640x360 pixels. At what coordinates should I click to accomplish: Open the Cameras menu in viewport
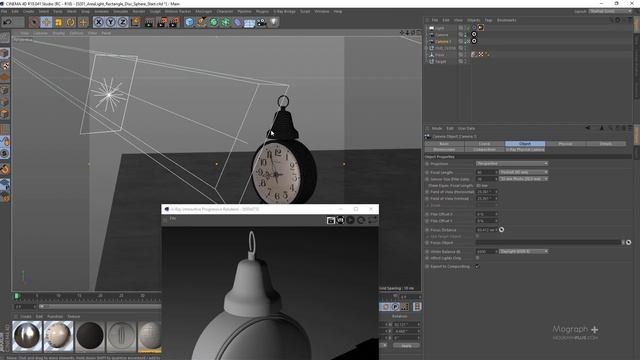coord(40,33)
